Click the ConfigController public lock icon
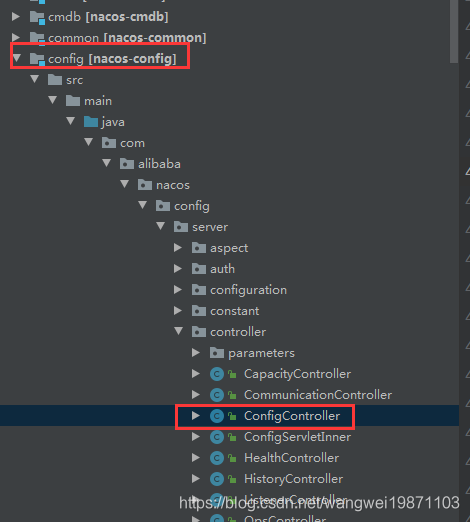 coord(232,416)
